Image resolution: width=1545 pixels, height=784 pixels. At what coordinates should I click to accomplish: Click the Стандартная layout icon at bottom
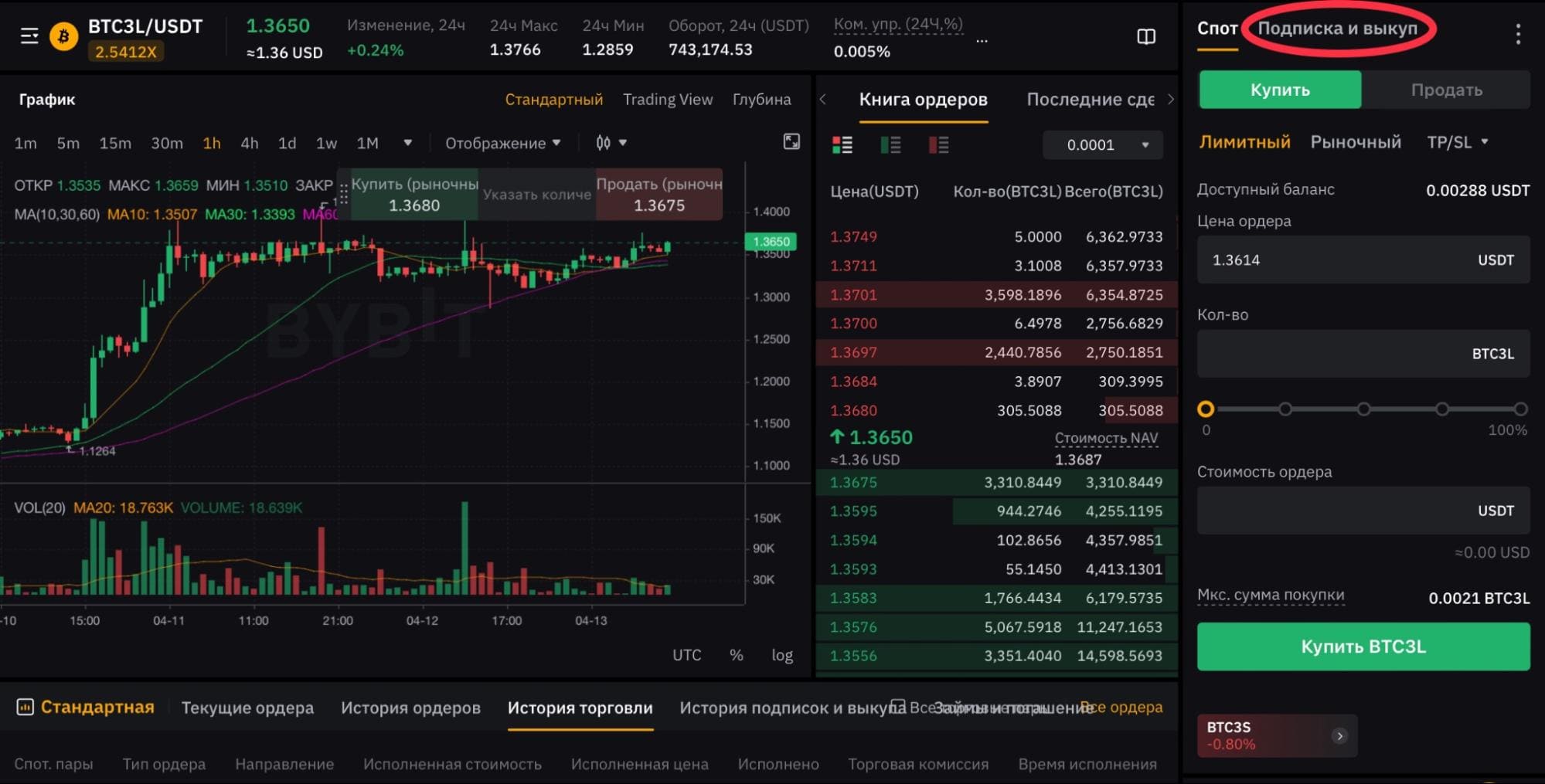26,707
